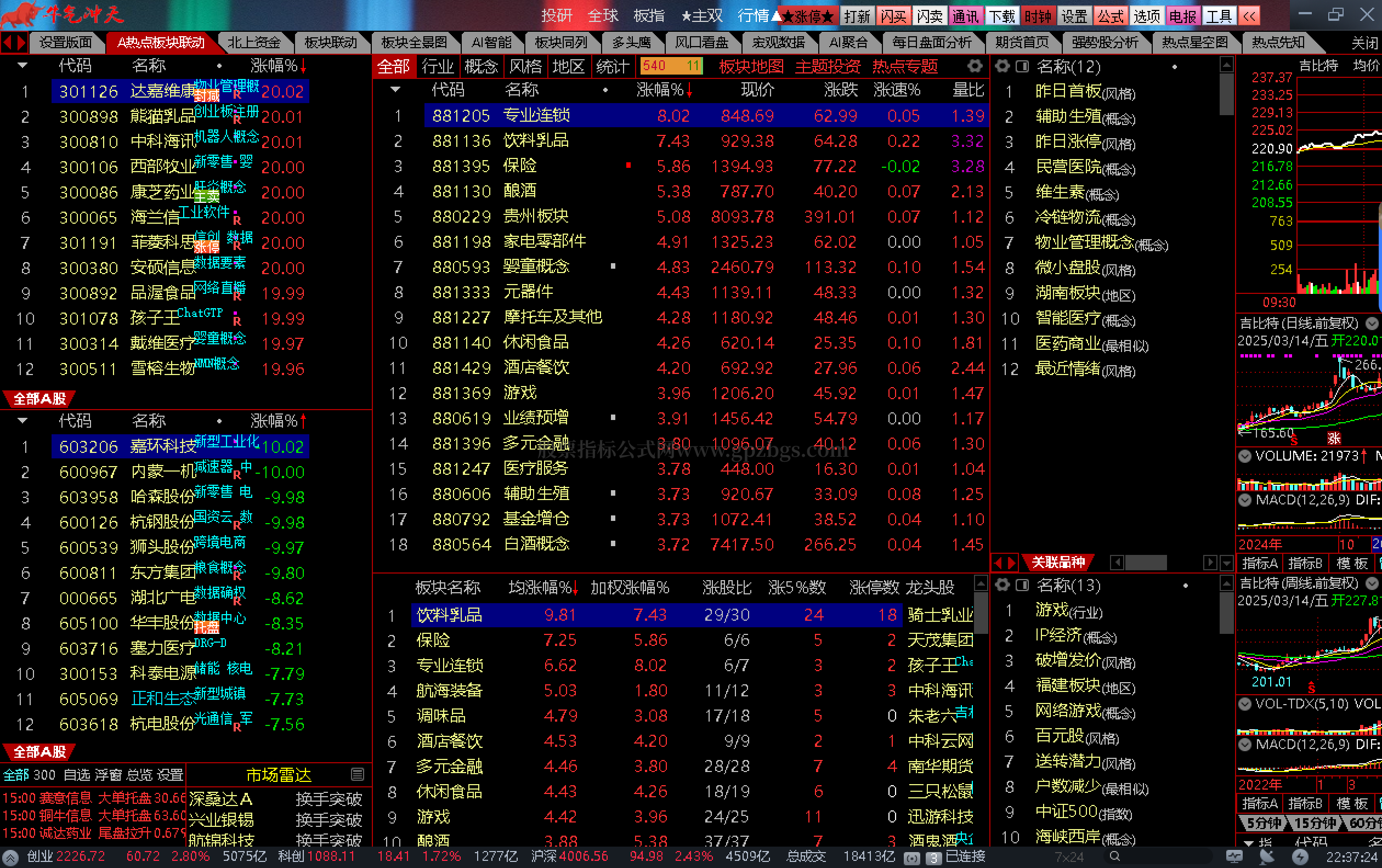
Task: Select 昨日首板(风格) in related list
Action: coord(1085,92)
